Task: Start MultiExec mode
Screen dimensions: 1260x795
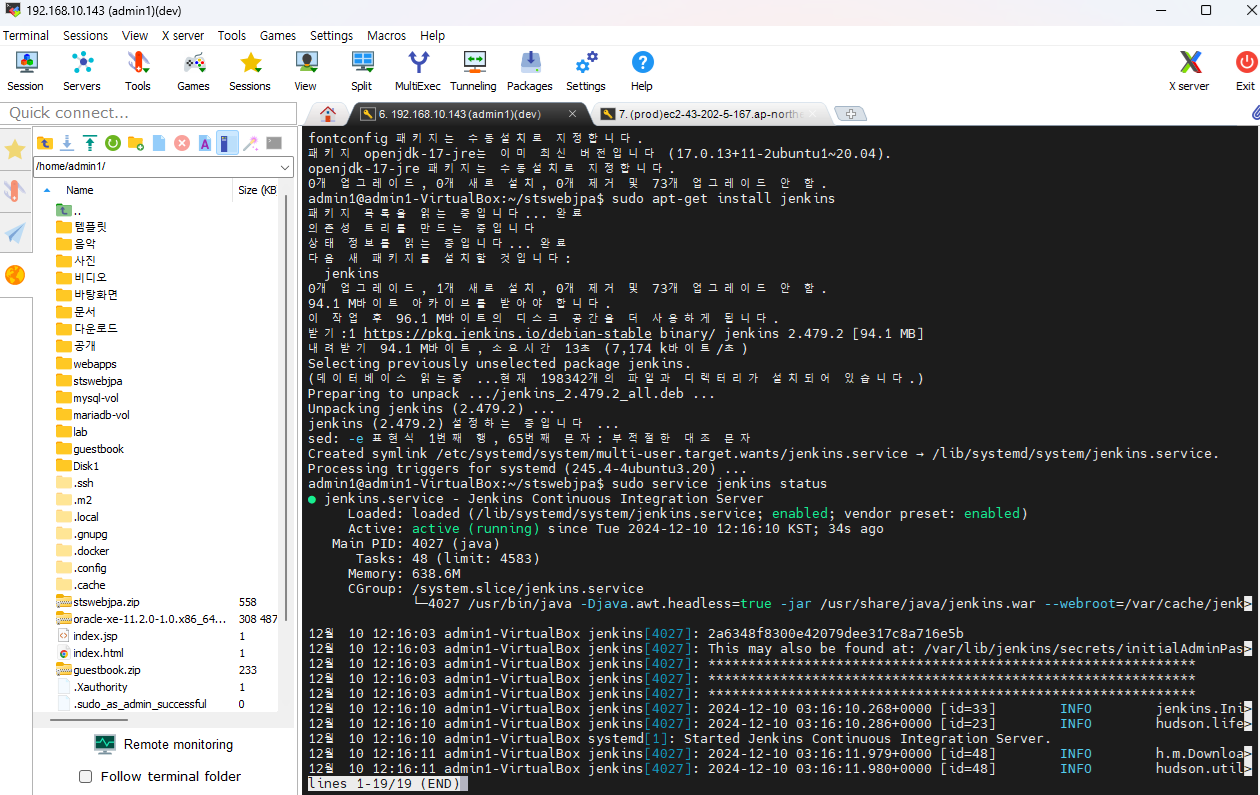Action: [x=417, y=71]
